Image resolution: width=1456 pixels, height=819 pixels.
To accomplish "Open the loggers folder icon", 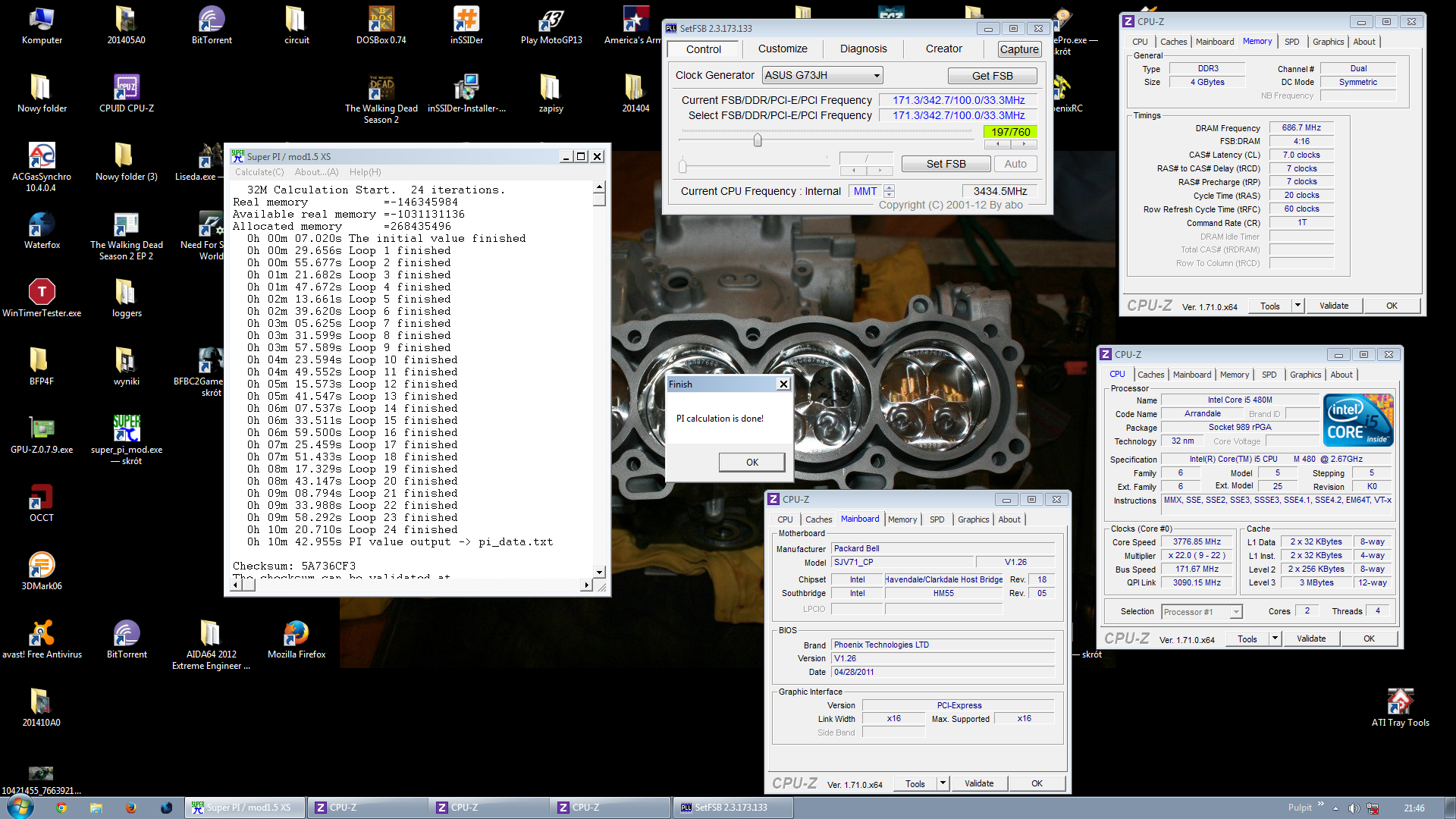I will 127,299.
